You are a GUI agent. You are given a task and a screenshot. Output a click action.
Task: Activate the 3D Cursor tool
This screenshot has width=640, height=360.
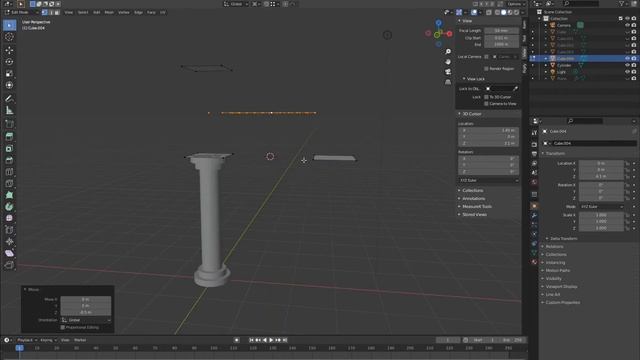pos(9,37)
